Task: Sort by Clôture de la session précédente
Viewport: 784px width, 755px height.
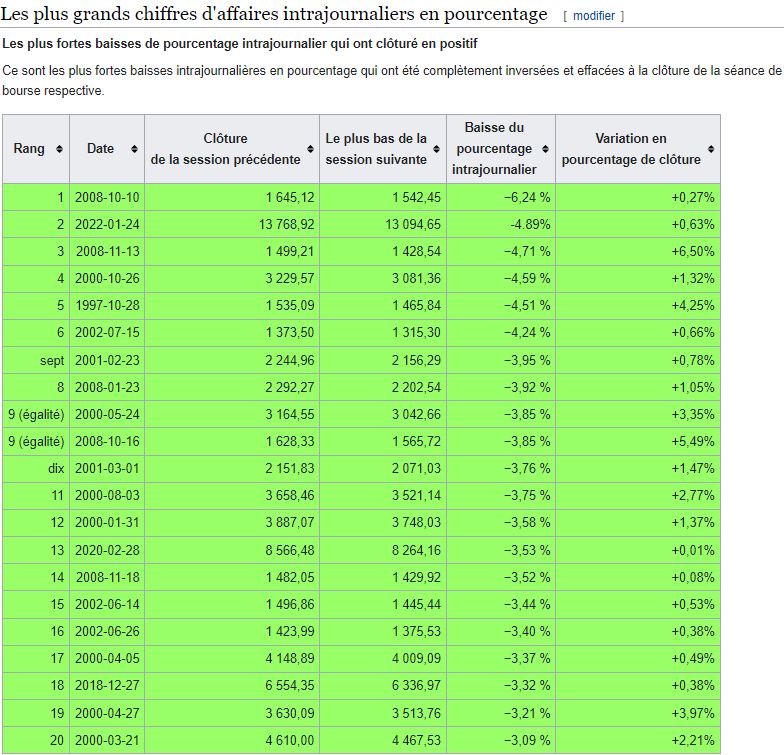Action: tap(311, 149)
